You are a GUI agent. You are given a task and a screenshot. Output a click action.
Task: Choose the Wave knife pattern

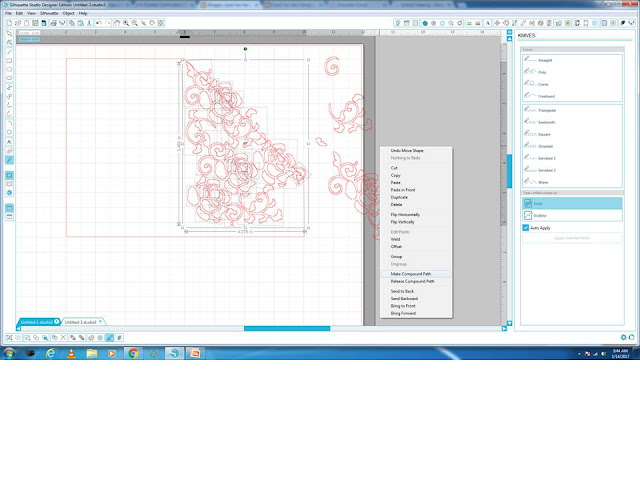[572, 182]
